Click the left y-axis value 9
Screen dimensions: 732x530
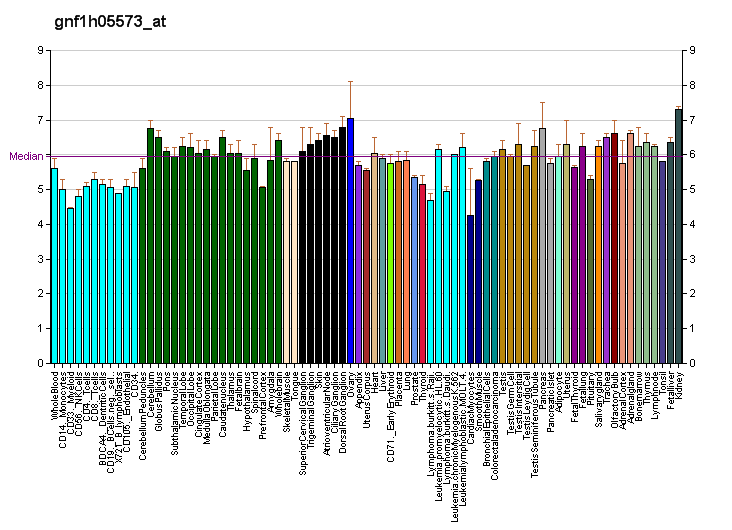click(x=39, y=50)
